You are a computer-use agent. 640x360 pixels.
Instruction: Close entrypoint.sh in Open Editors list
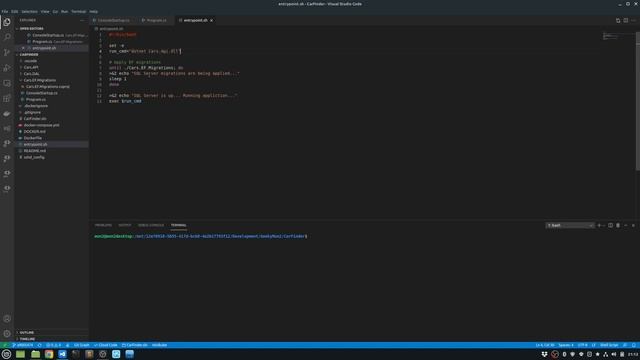tap(23, 48)
